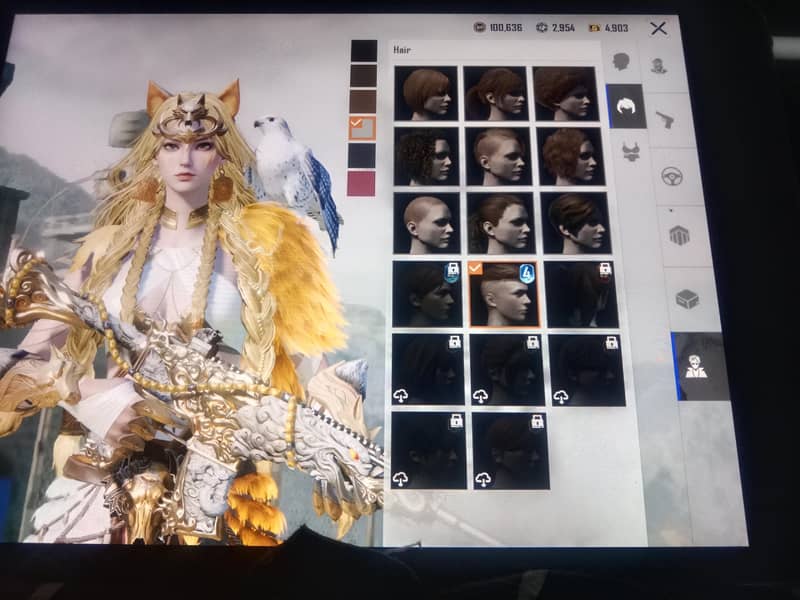Pick the dark brown hair color swatch

(364, 76)
